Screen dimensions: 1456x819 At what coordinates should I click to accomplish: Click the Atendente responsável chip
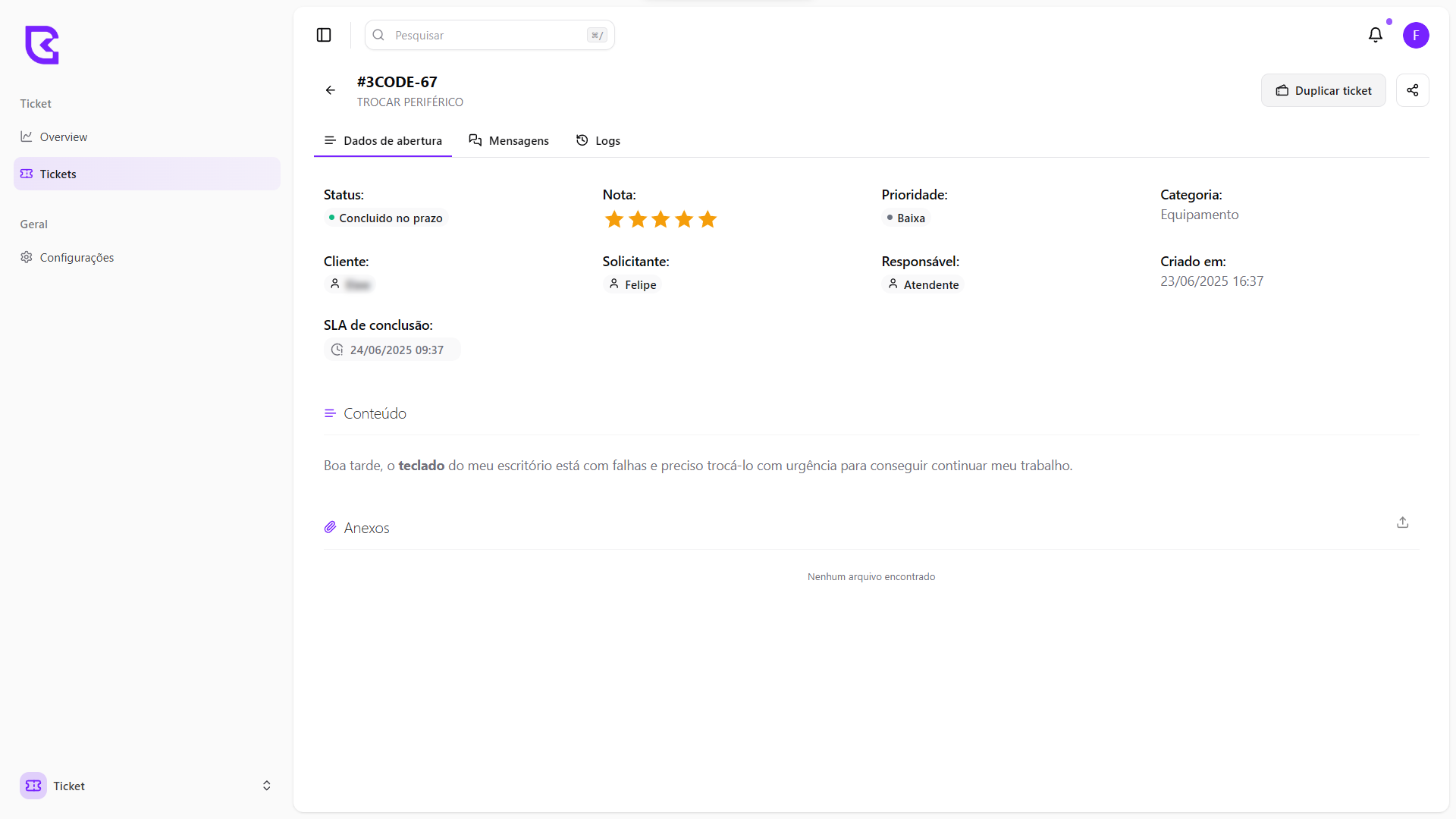click(924, 284)
